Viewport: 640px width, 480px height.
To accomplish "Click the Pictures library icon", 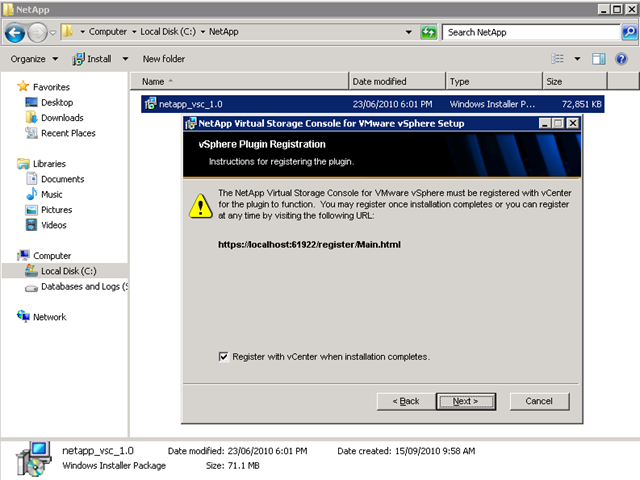I will pyautogui.click(x=31, y=210).
